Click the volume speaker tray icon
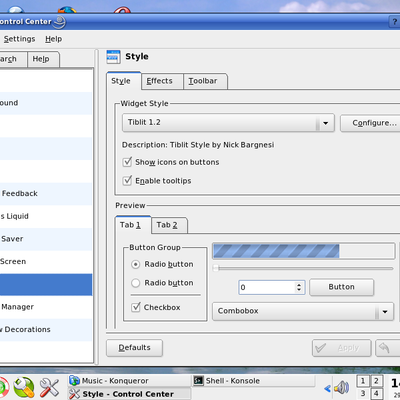The image size is (400, 400). 341,388
